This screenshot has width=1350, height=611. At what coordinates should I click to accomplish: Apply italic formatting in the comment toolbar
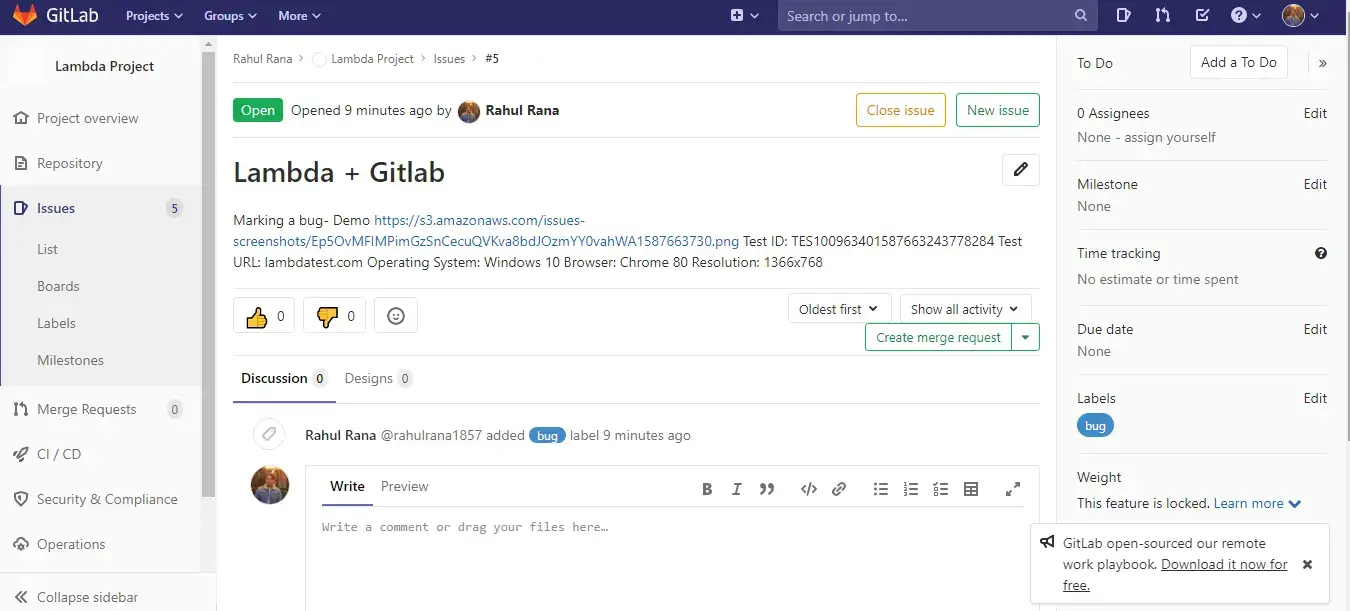(x=737, y=489)
